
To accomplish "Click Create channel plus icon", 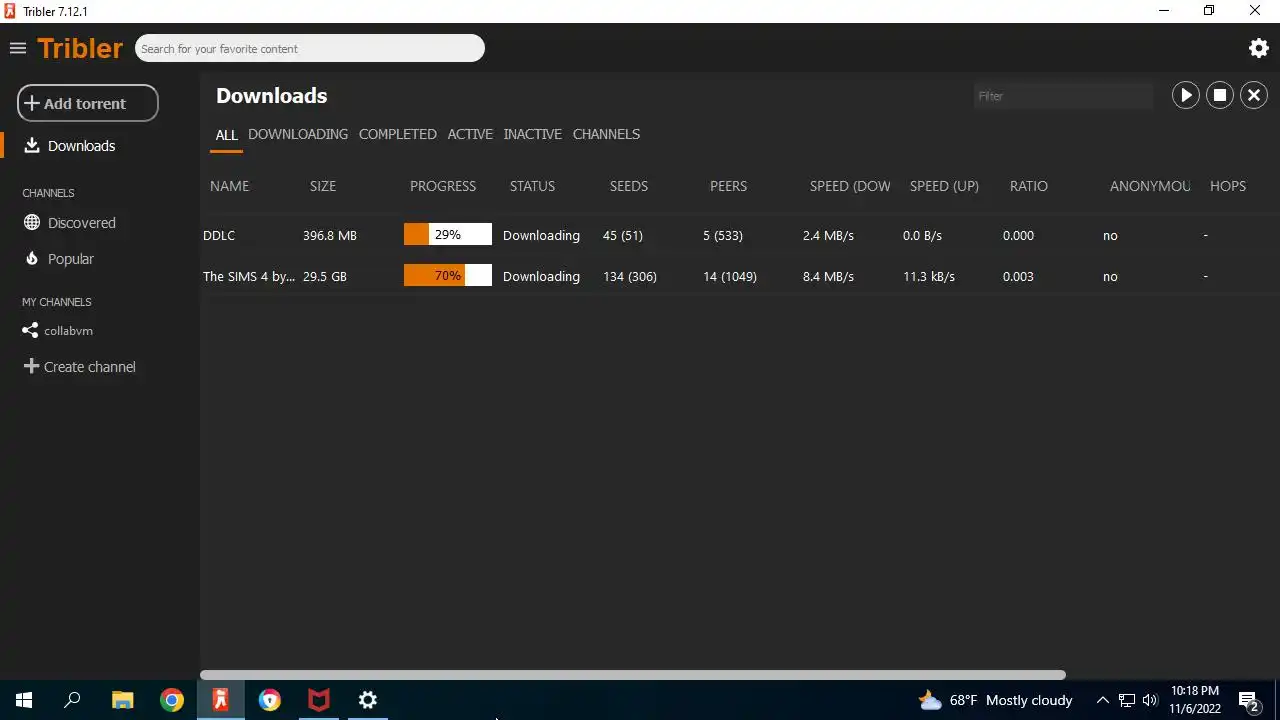I will [x=31, y=366].
